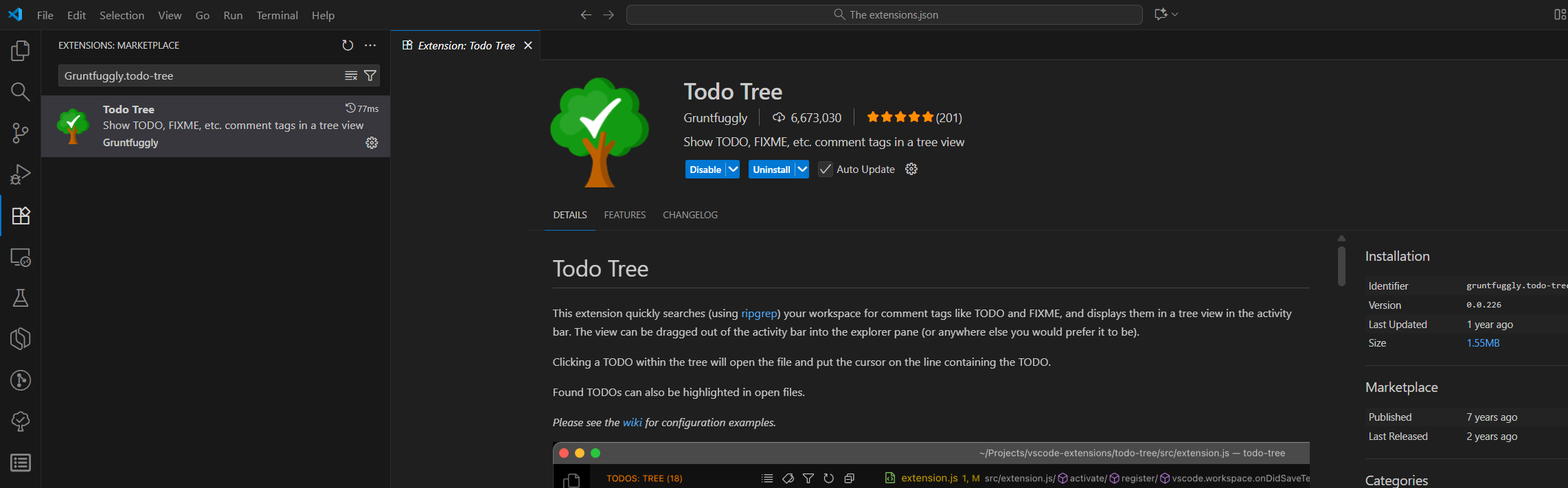This screenshot has height=488, width=1568.
Task: Select the Extension: Todo Tree editor tab
Action: pyautogui.click(x=466, y=45)
